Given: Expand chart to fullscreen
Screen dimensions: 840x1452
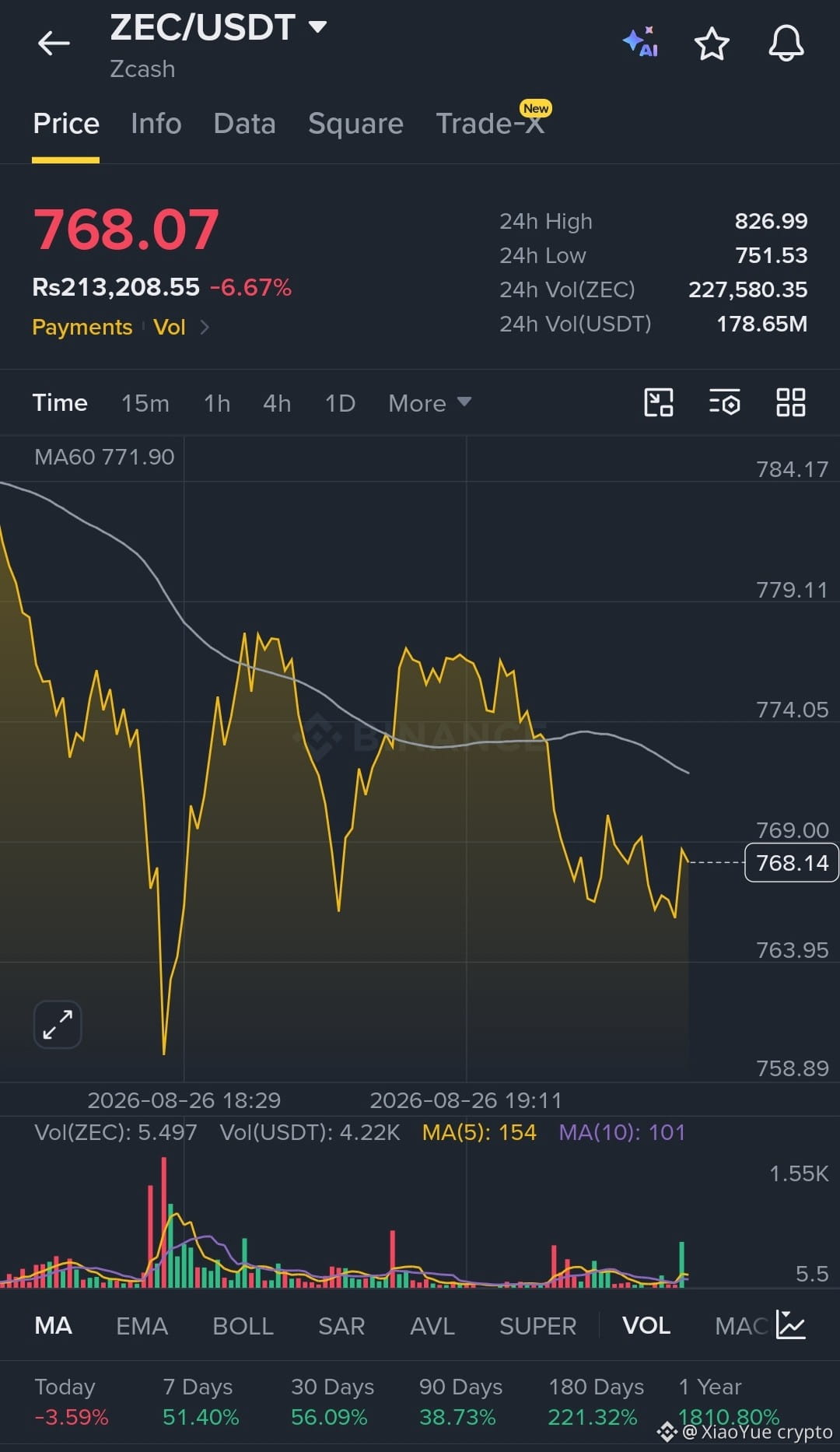Looking at the screenshot, I should (x=58, y=1024).
